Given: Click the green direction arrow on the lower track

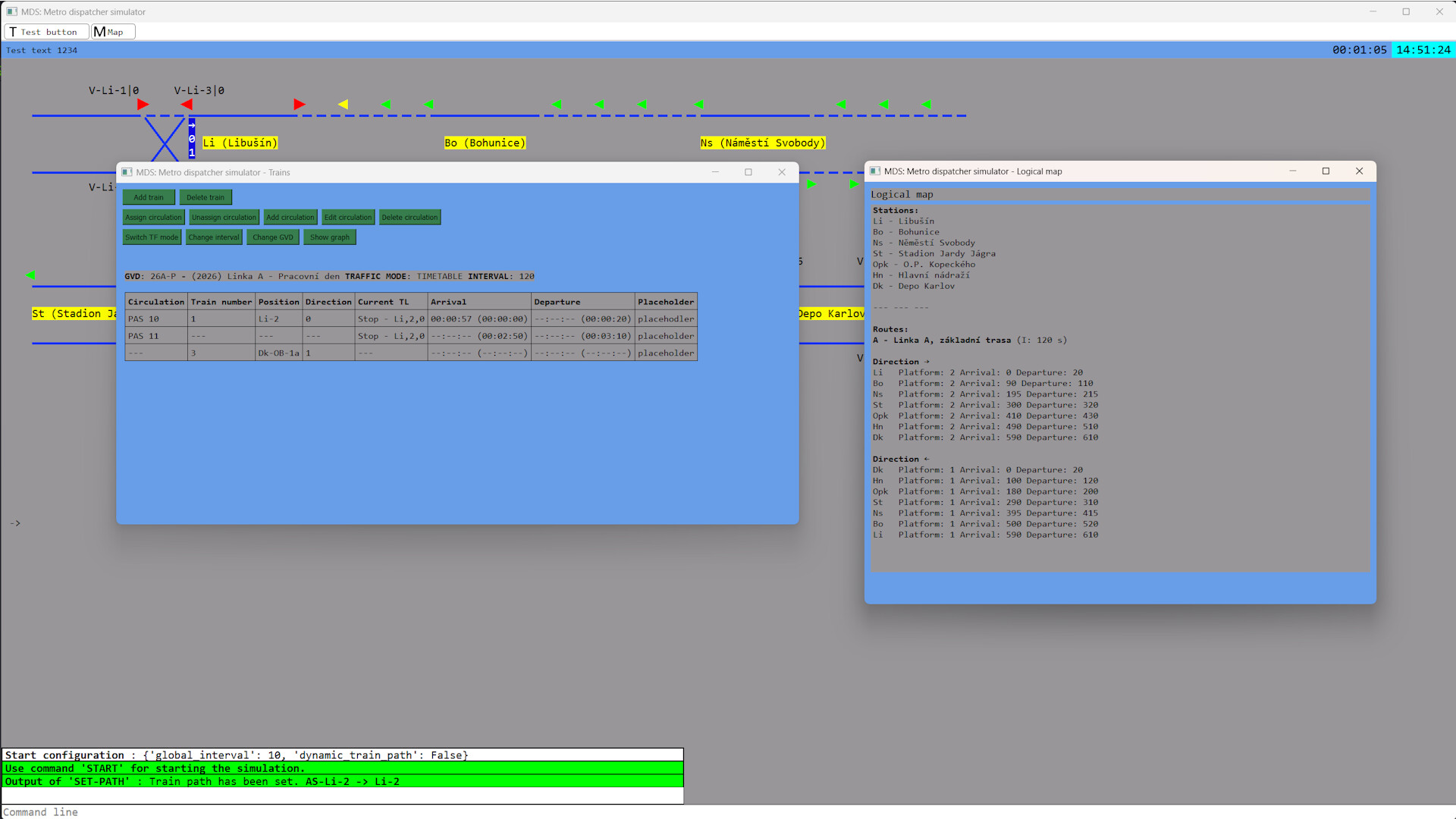Looking at the screenshot, I should pyautogui.click(x=811, y=184).
